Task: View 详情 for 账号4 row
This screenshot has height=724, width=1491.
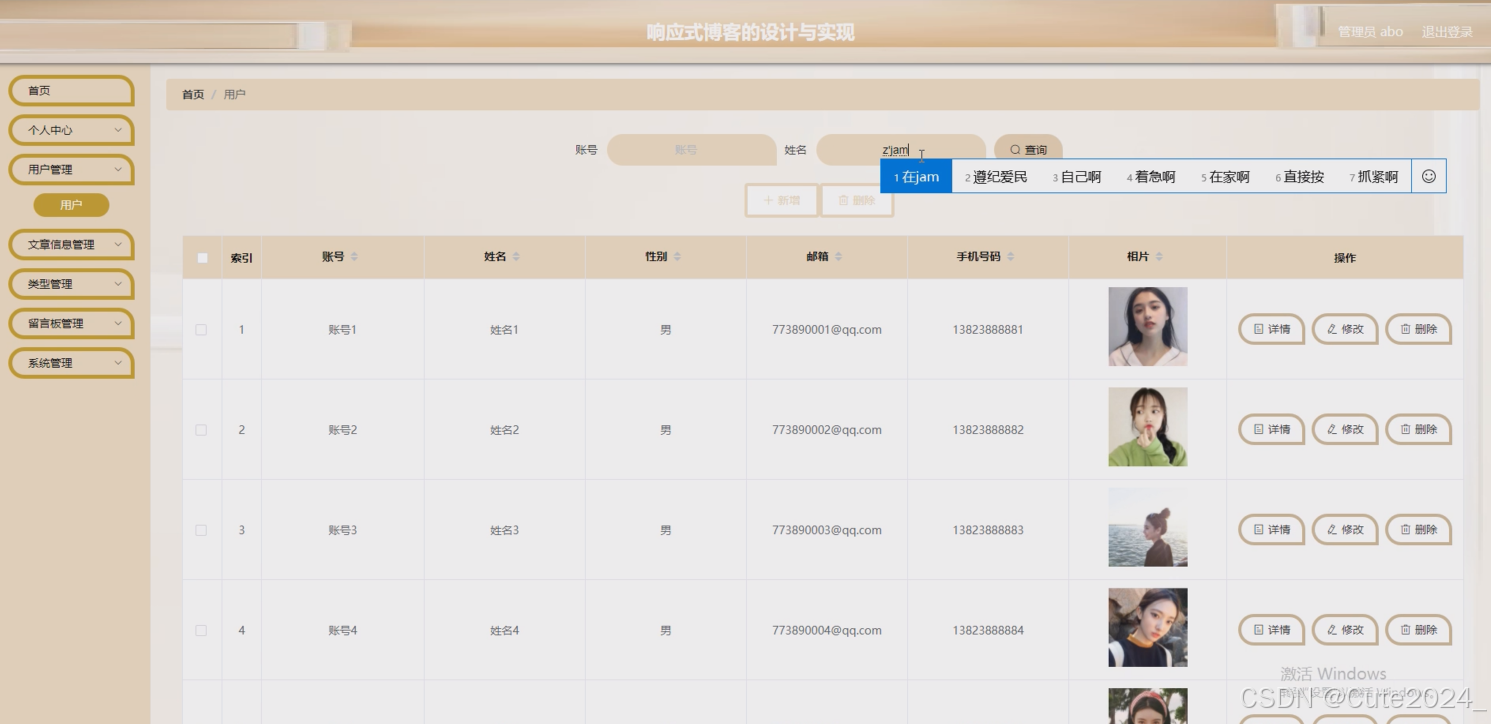Action: (1271, 630)
